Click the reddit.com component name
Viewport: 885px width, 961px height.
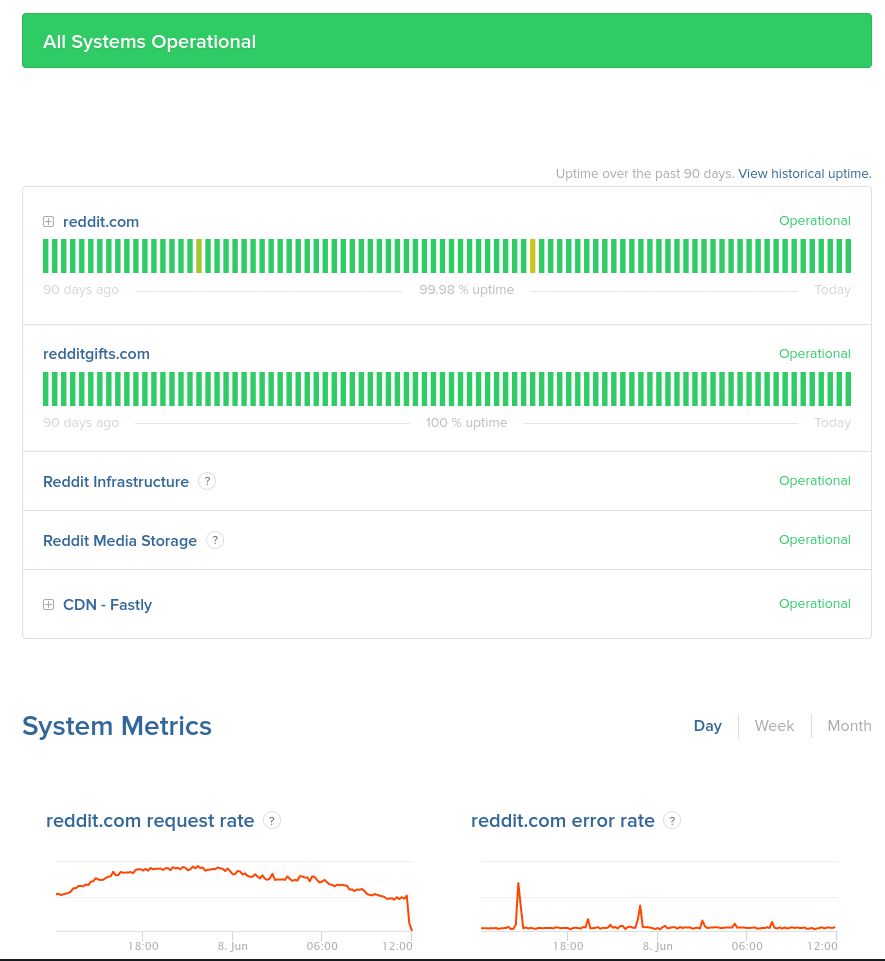point(101,222)
